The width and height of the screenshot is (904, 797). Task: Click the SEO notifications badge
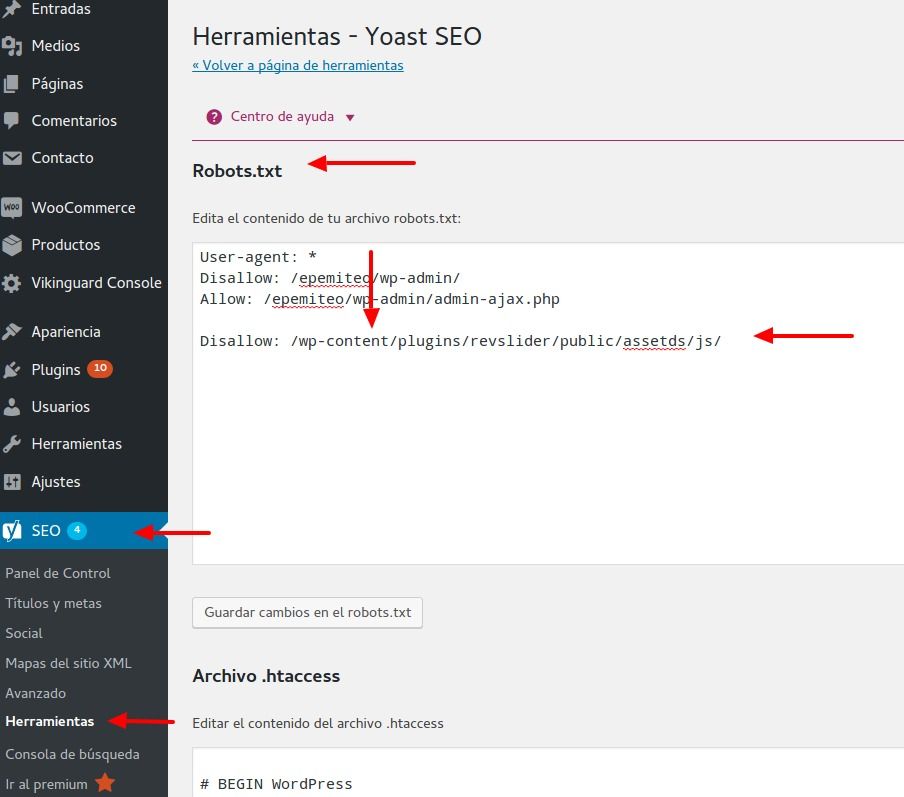pos(77,530)
